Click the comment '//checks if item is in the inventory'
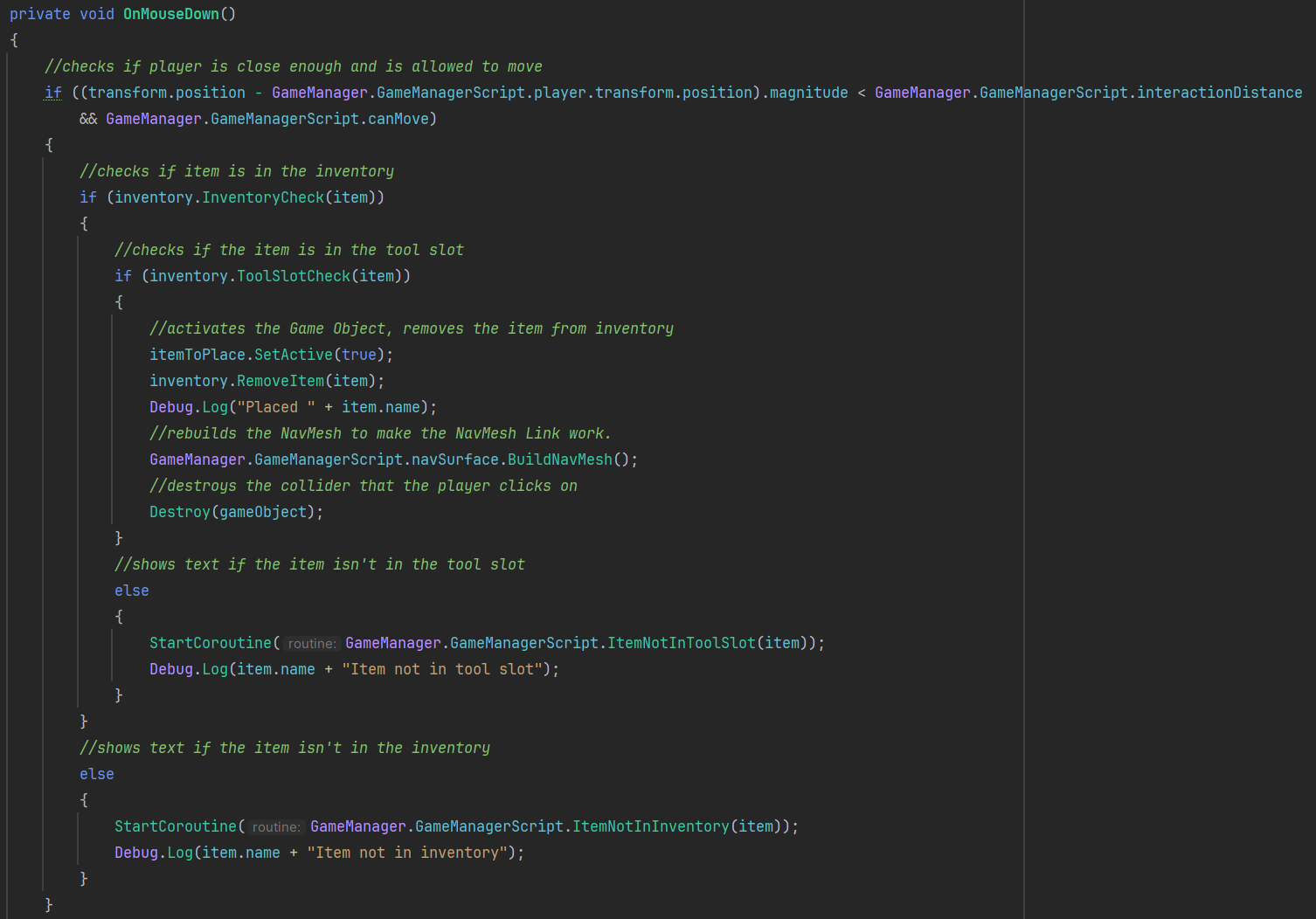 237,171
